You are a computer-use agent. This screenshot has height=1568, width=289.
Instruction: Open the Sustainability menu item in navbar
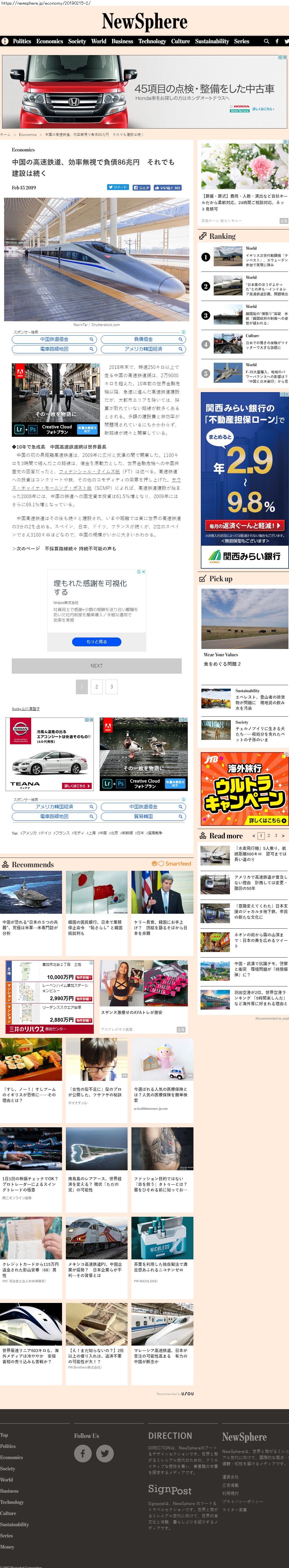coord(212,41)
